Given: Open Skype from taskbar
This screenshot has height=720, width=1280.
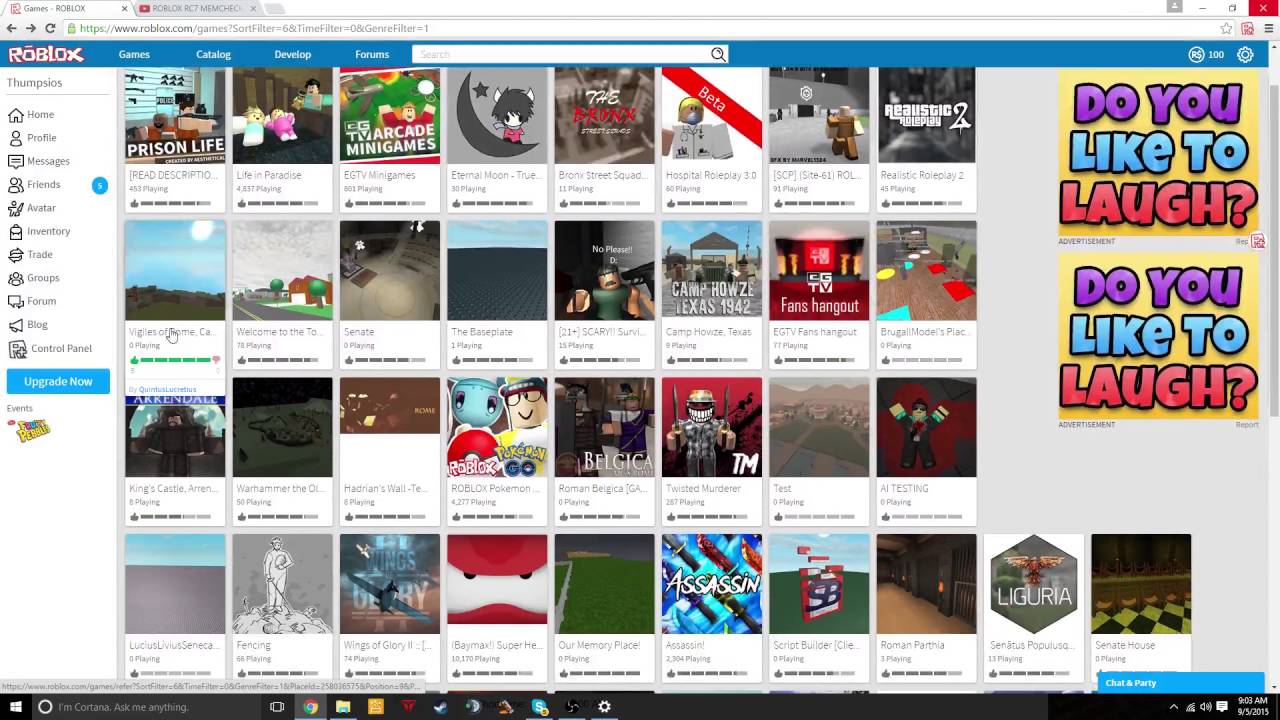Looking at the screenshot, I should [540, 706].
